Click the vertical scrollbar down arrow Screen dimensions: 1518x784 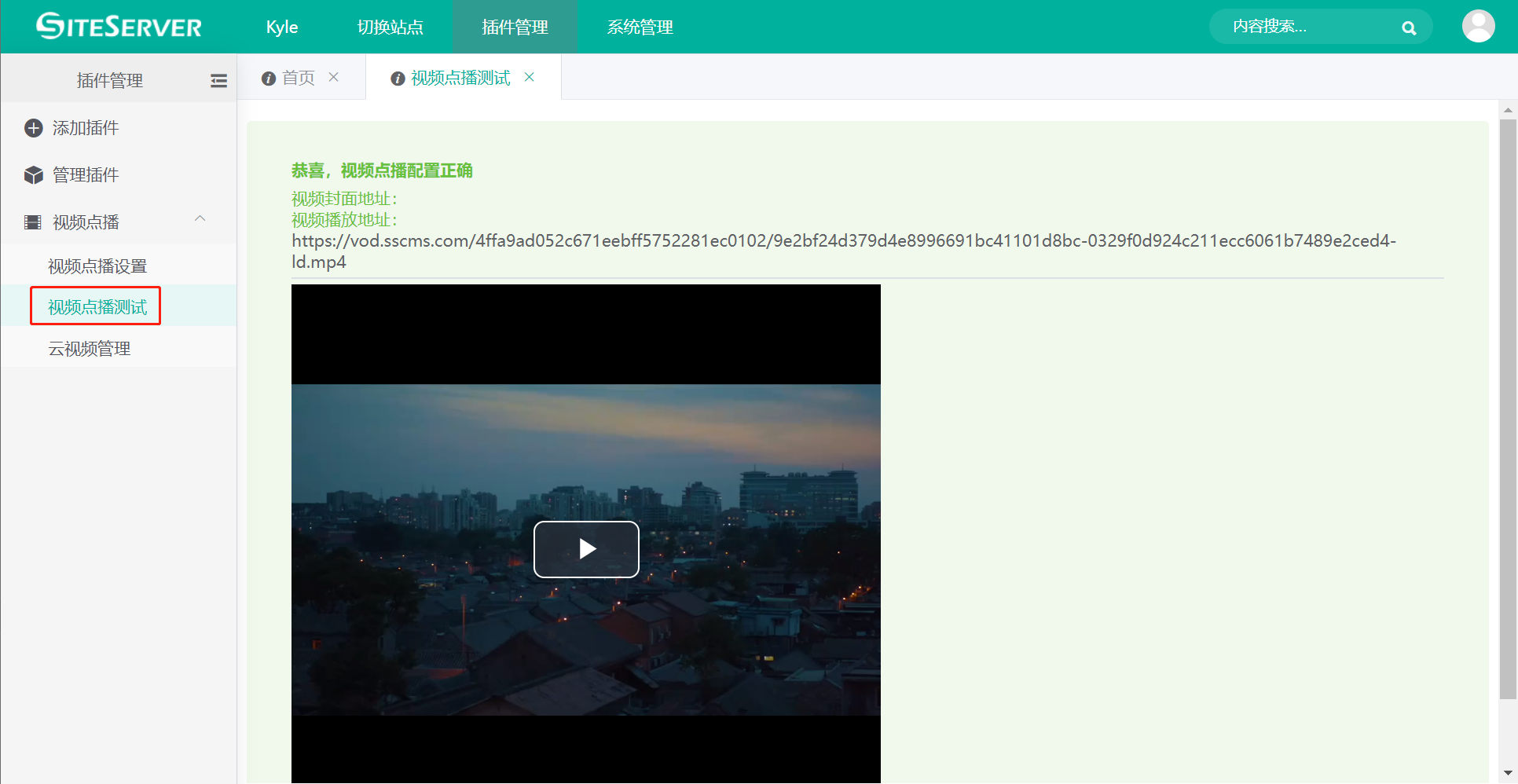coord(1508,773)
